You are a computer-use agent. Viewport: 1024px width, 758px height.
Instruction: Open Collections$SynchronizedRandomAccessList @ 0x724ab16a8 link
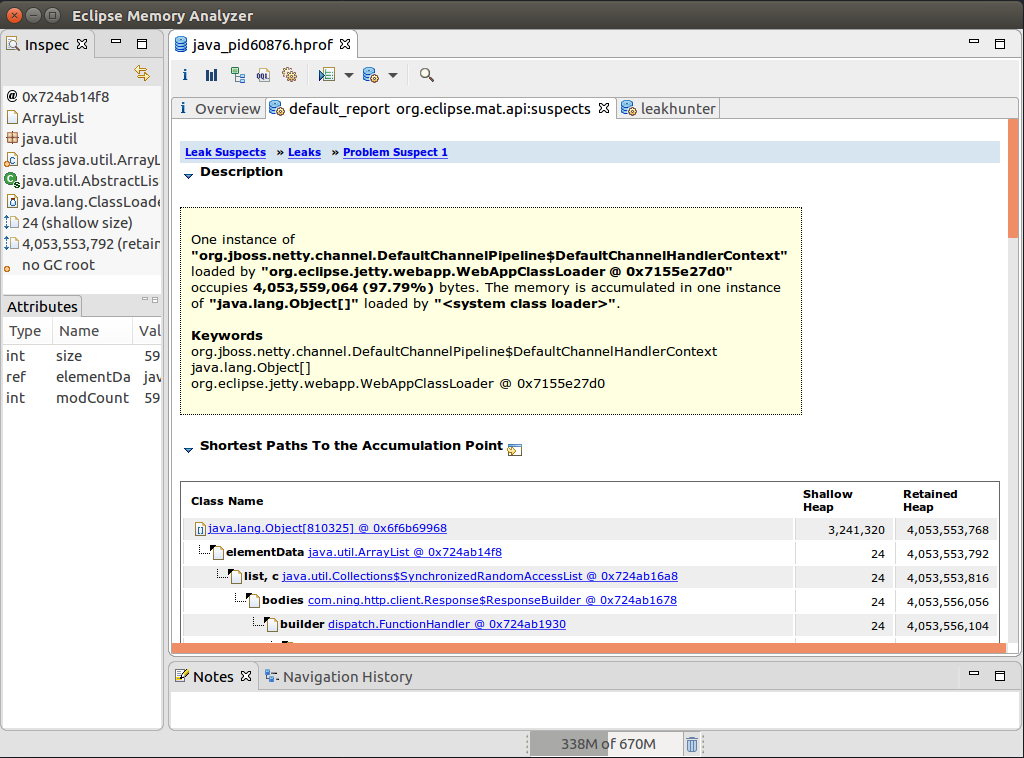tap(480, 576)
